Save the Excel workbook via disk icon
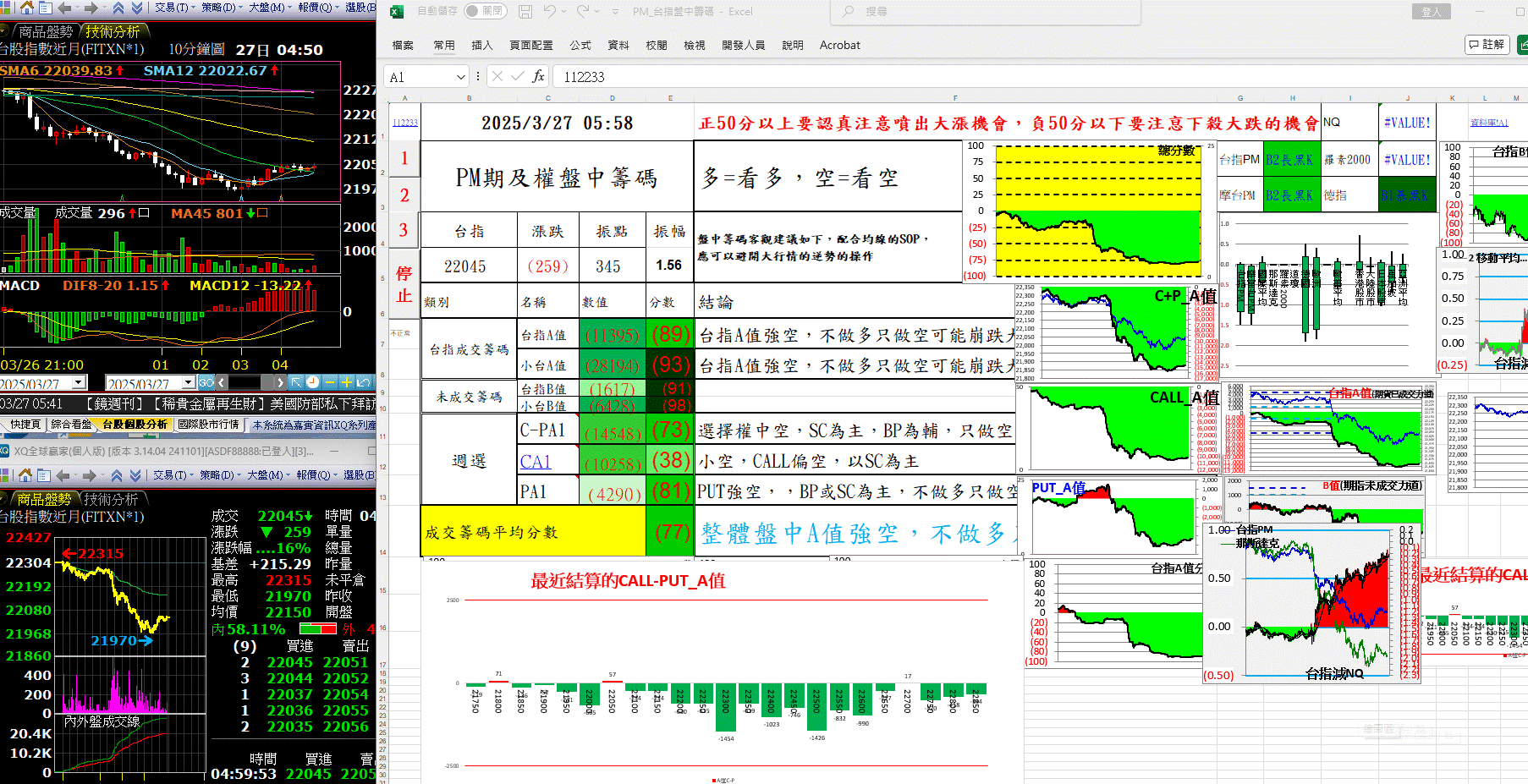The image size is (1528, 784). click(525, 11)
